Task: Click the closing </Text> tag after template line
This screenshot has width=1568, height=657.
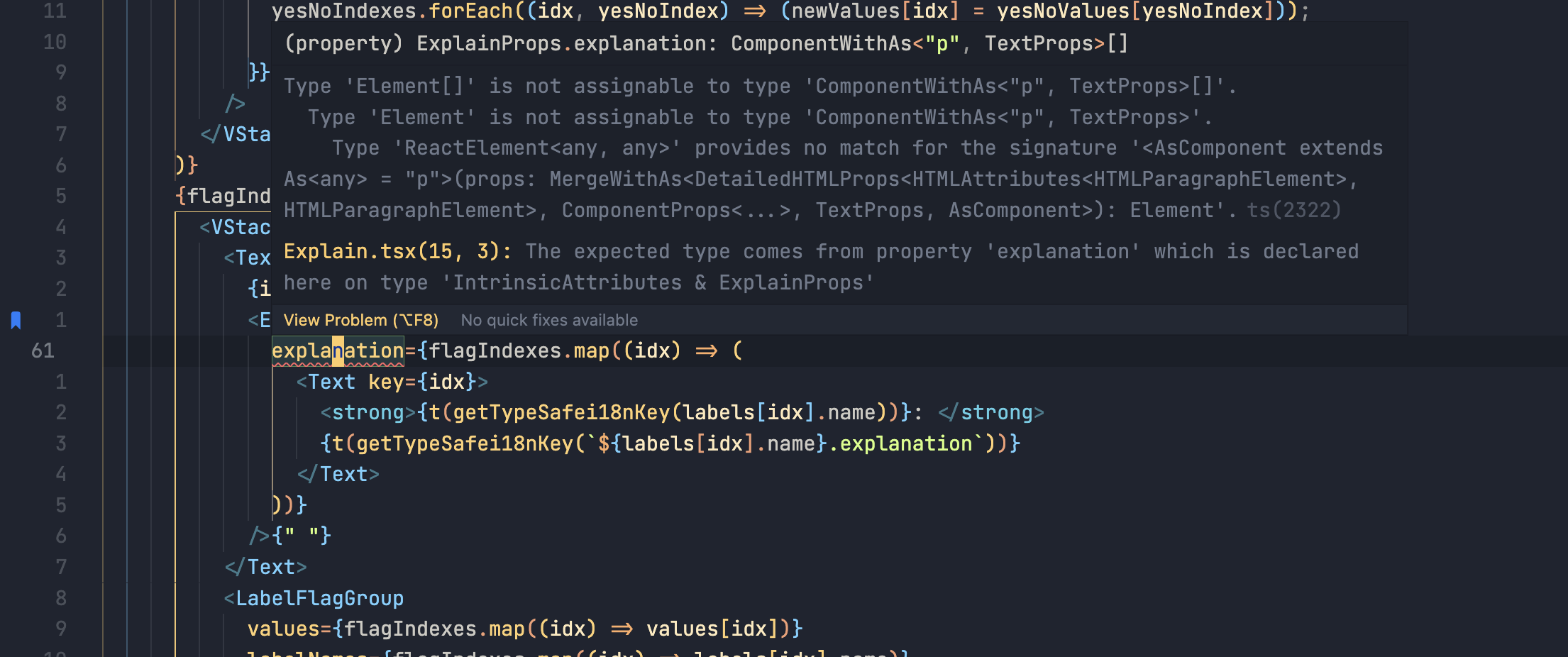Action: [338, 474]
